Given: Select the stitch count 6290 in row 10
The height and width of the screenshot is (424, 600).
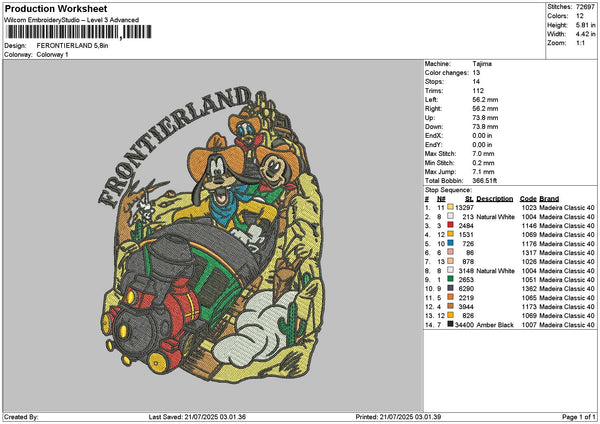Looking at the screenshot, I should [x=466, y=289].
